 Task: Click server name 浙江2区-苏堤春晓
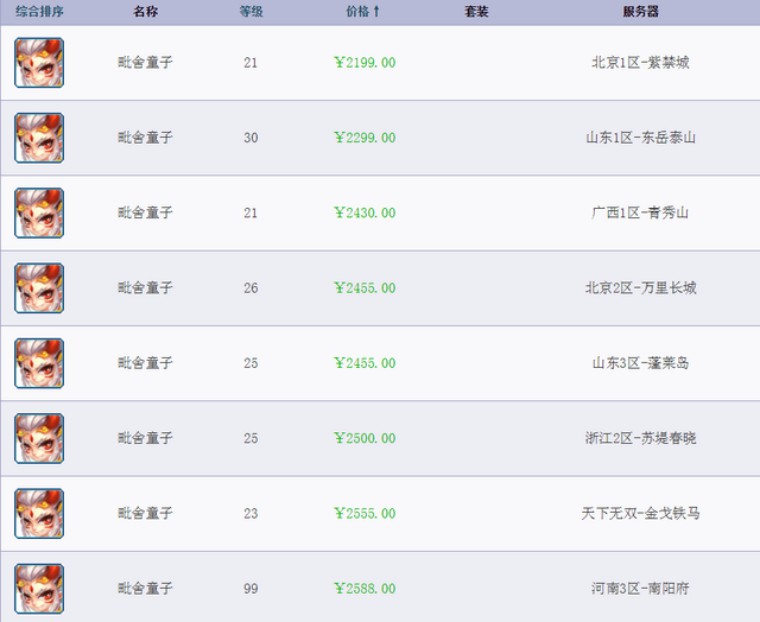tap(640, 438)
